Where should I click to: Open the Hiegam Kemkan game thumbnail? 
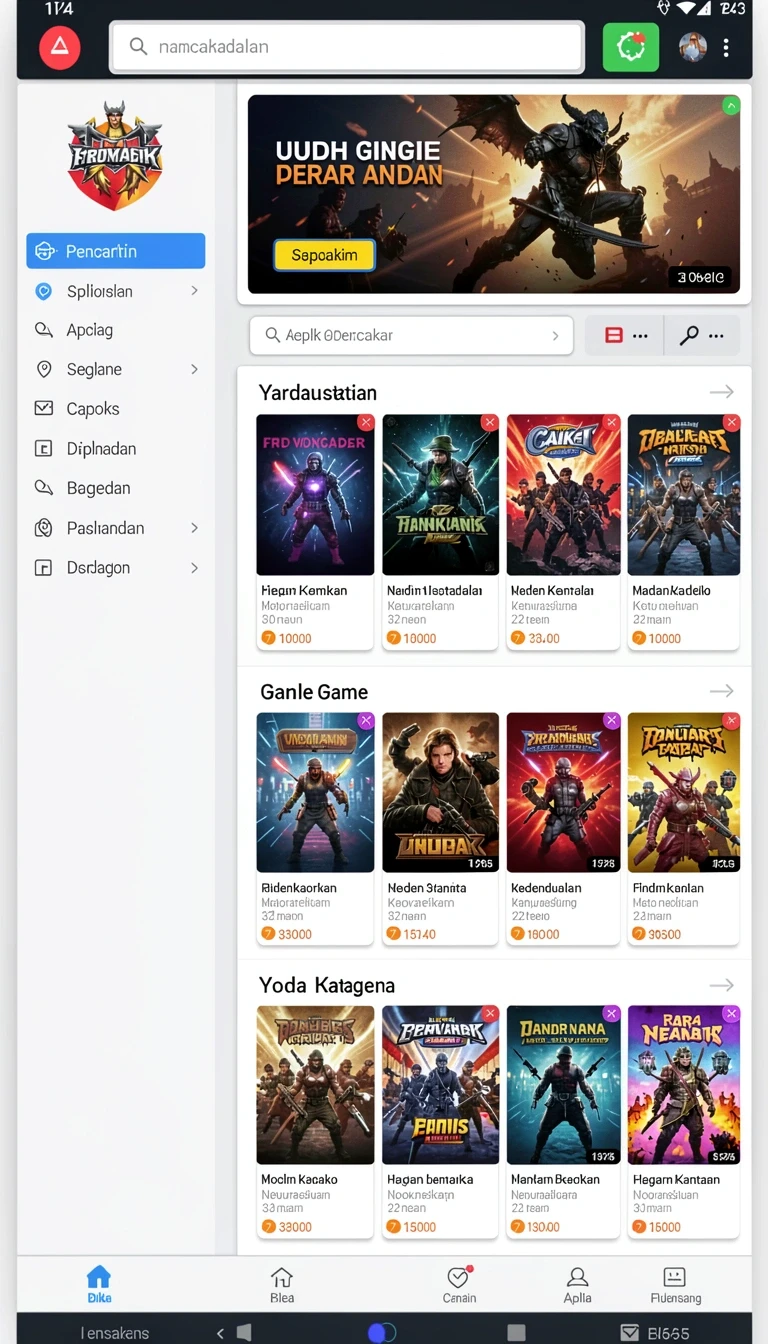315,495
